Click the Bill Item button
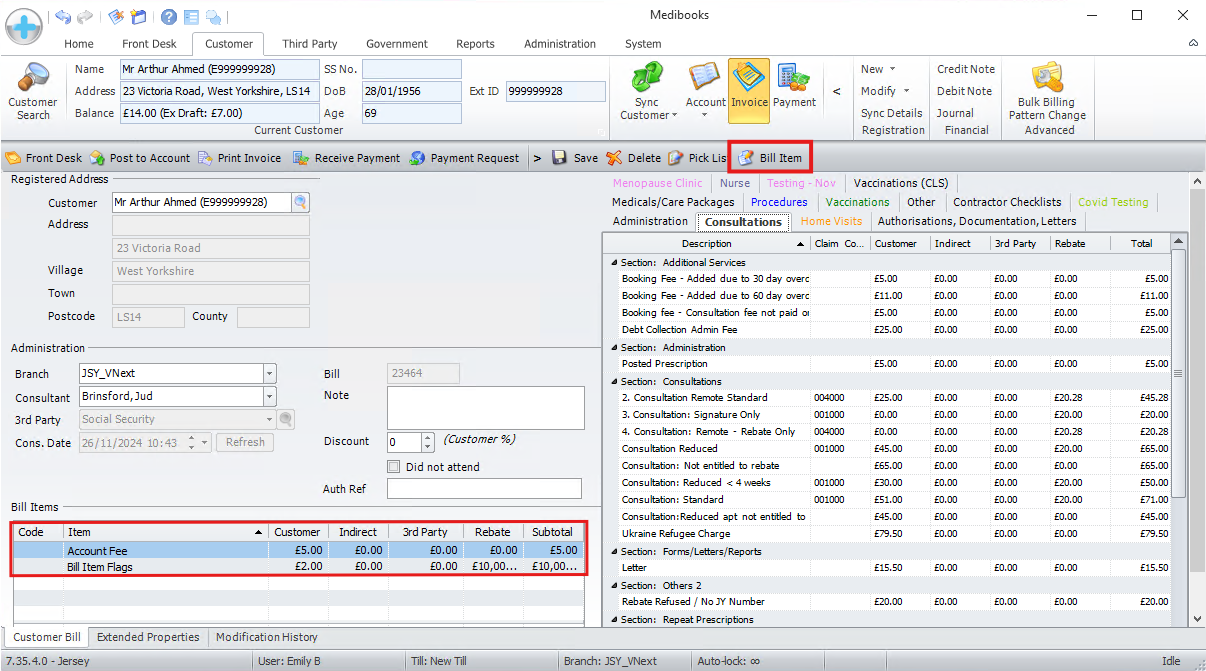Screen dimensions: 1206x671 click(x=770, y=158)
